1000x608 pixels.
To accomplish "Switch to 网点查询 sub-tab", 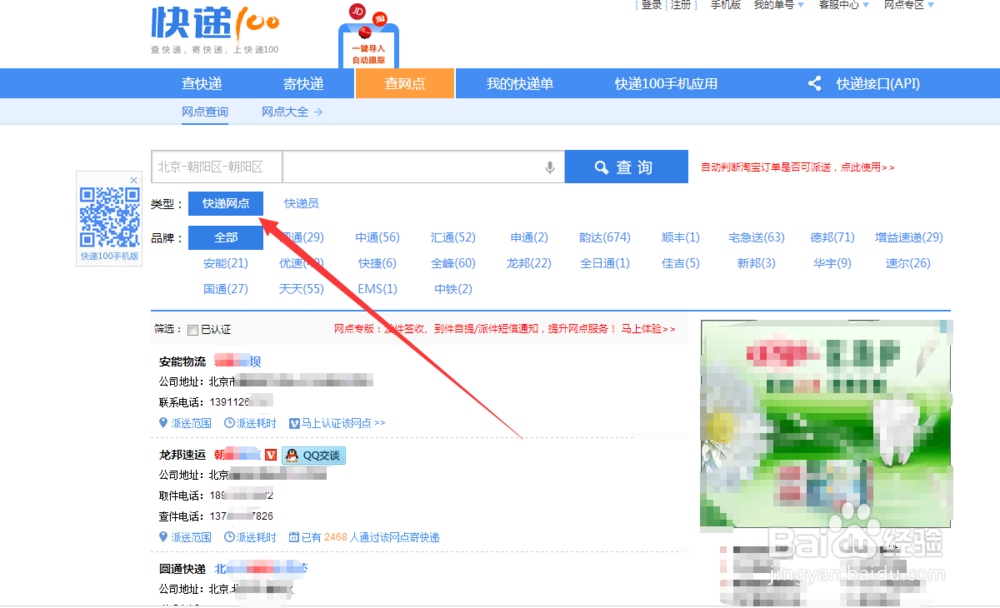I will (205, 112).
